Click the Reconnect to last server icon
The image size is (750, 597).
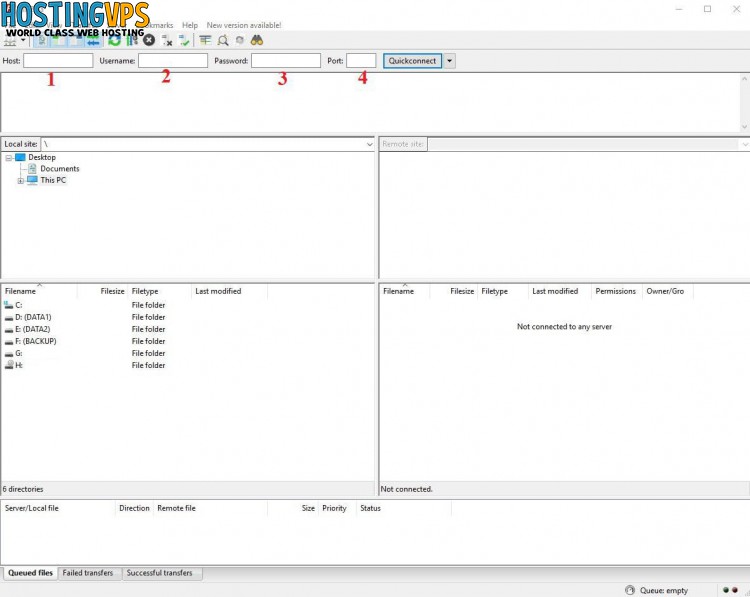(x=184, y=41)
